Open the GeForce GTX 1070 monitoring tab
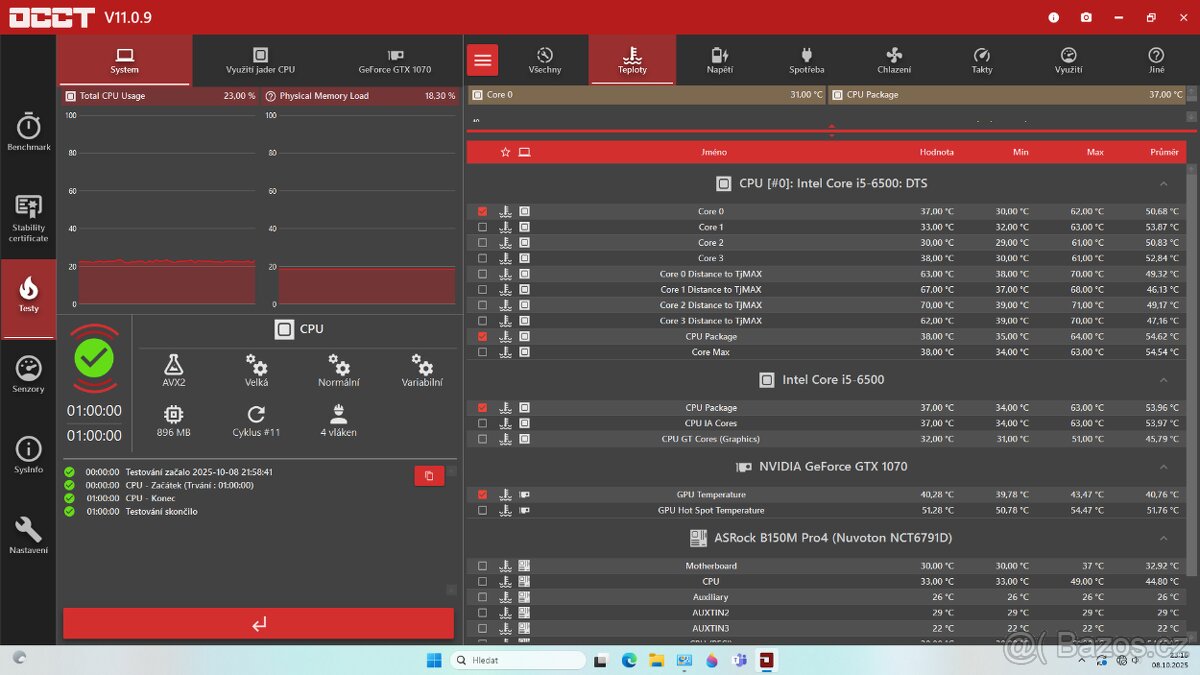 point(394,60)
